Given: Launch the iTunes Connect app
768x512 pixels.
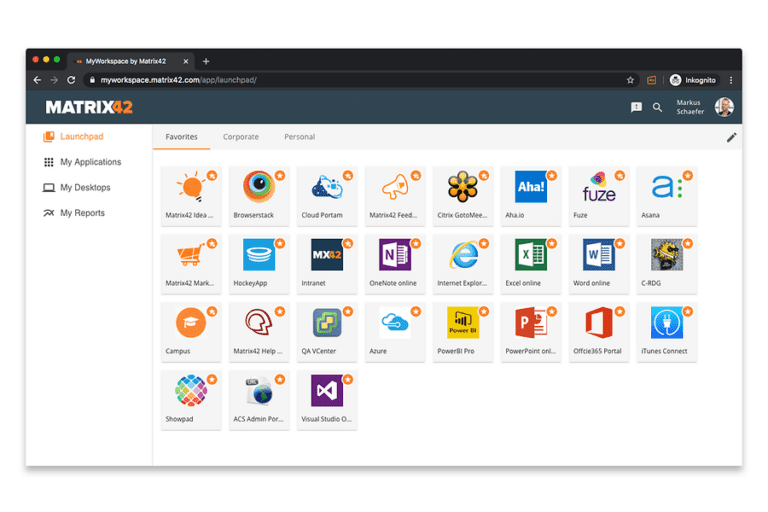Looking at the screenshot, I should 667,332.
